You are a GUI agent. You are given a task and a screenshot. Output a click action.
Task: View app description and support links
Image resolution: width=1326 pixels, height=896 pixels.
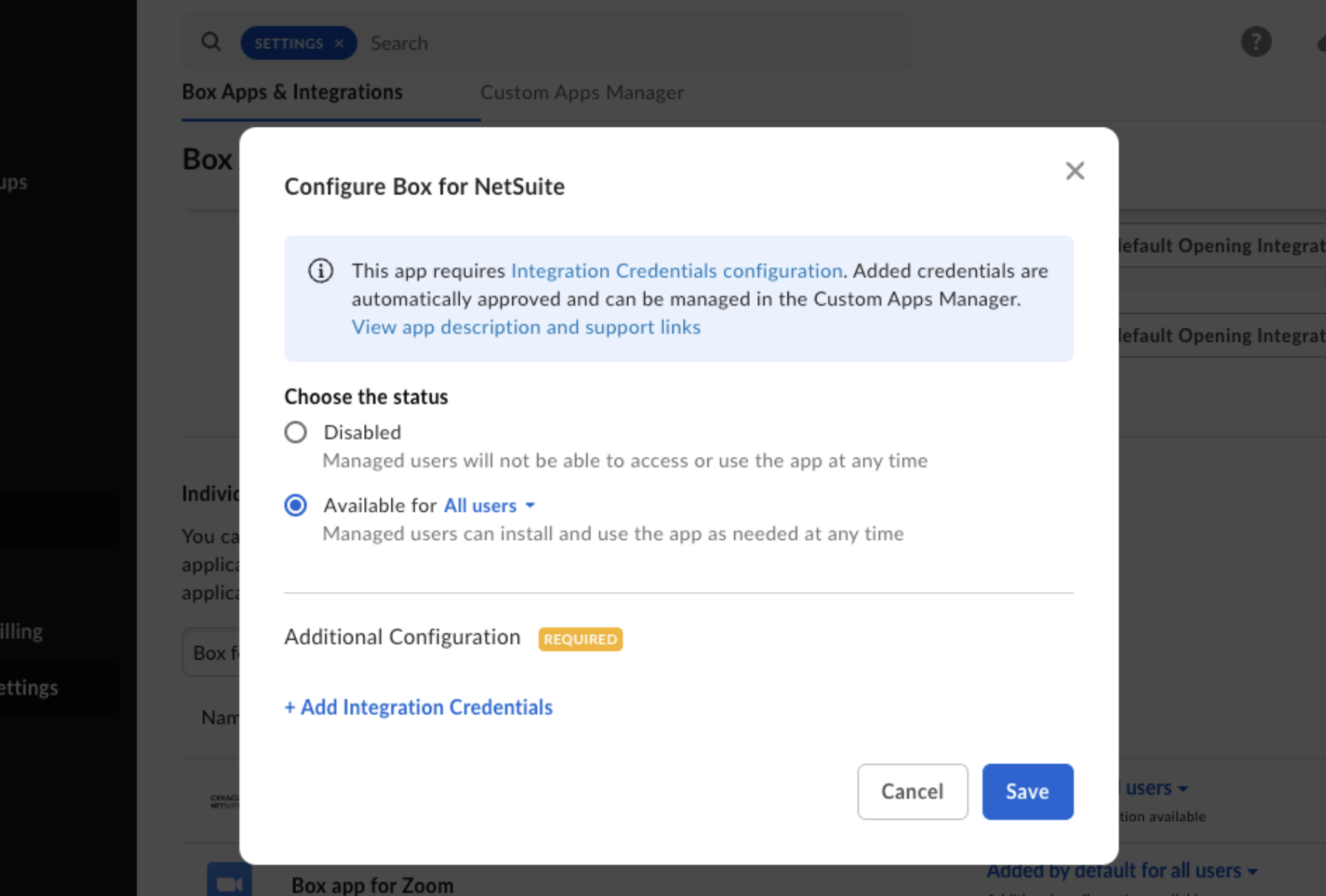click(526, 326)
